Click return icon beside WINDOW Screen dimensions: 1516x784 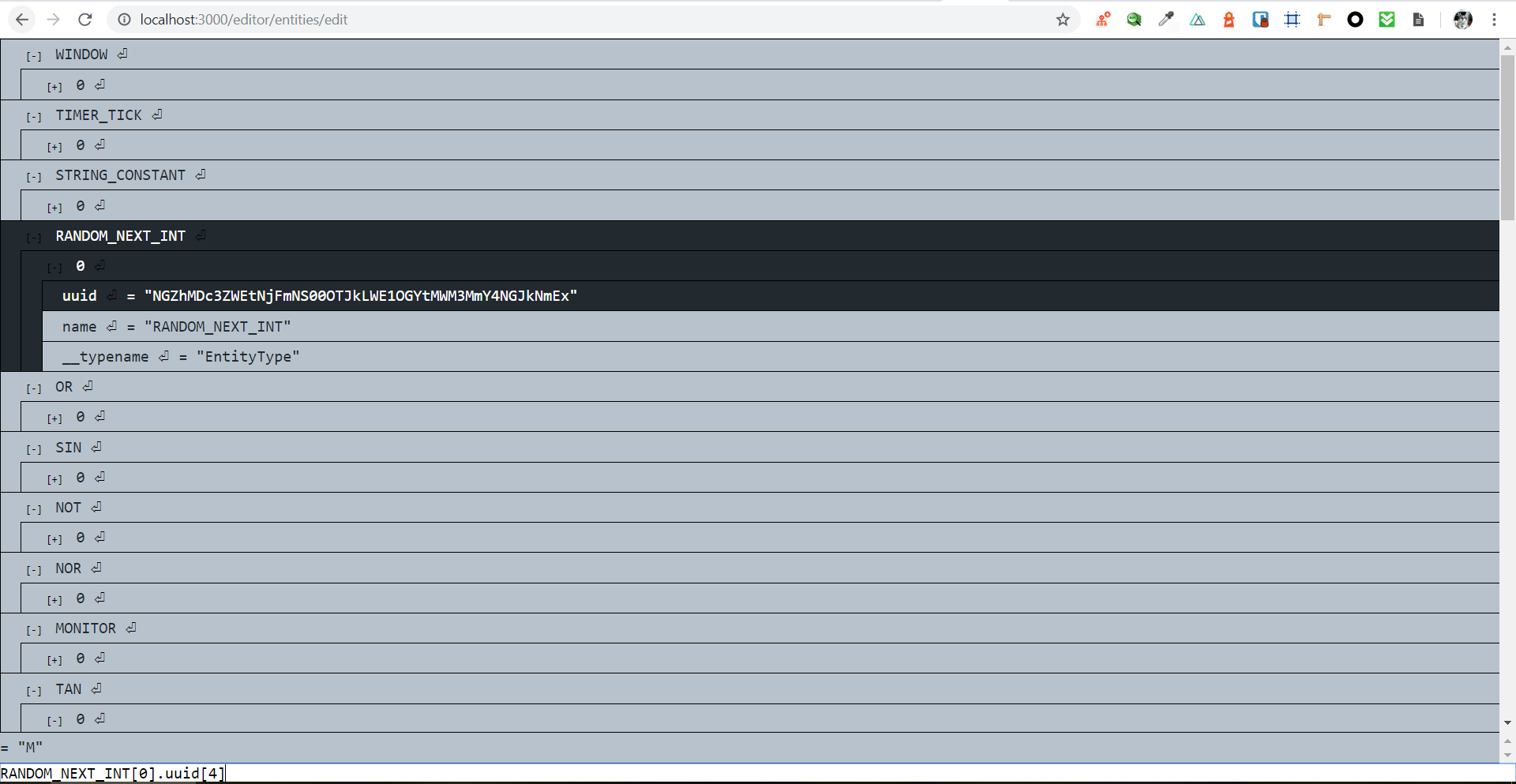coord(122,54)
